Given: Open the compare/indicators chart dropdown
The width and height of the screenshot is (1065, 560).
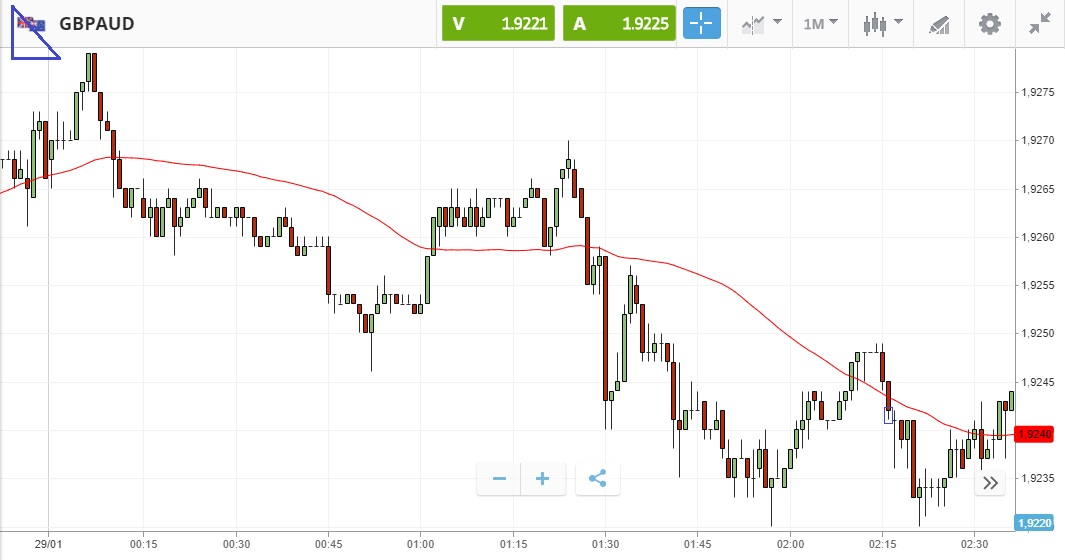Looking at the screenshot, I should pos(761,23).
